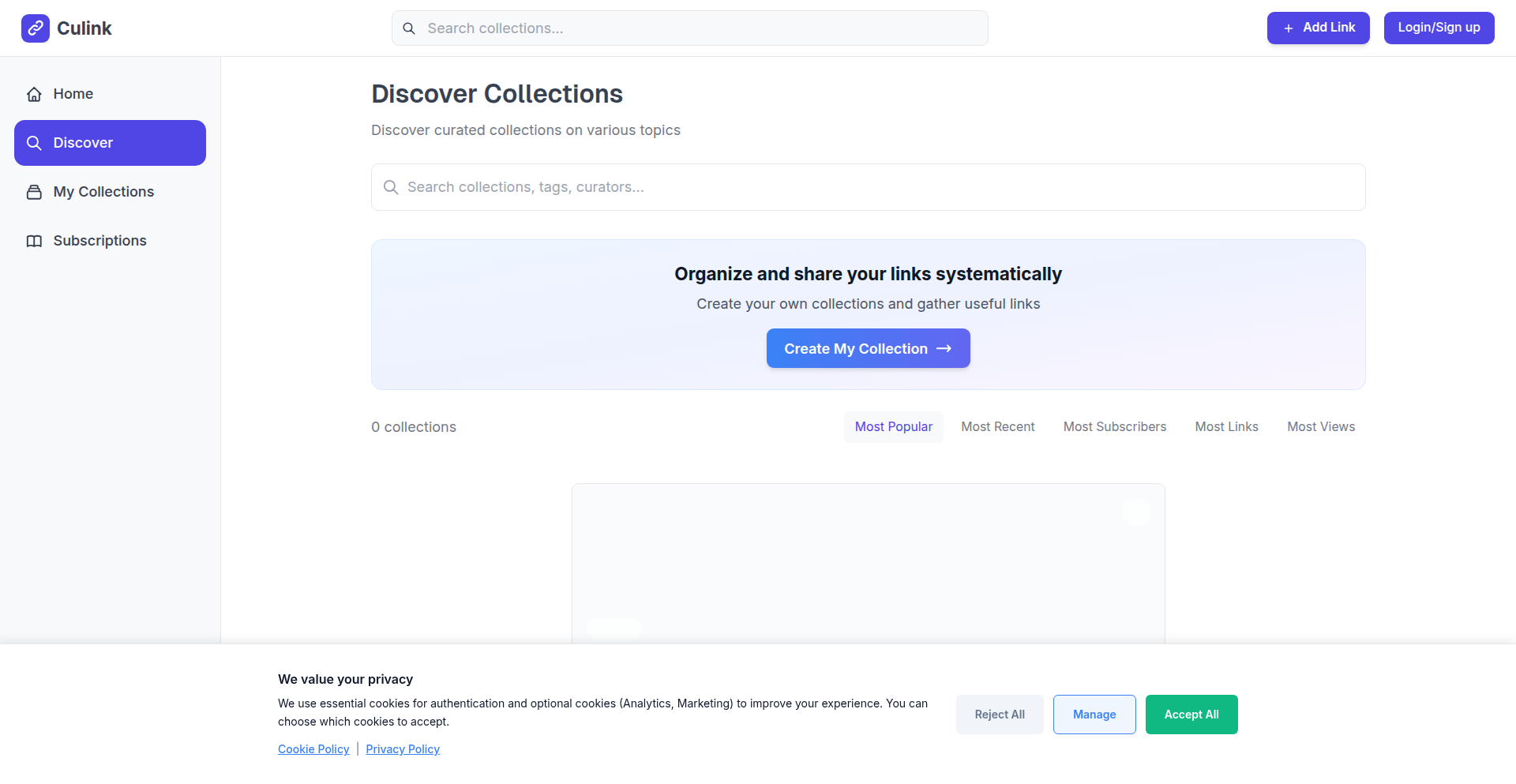Open Manage cookie preferences

click(x=1094, y=715)
